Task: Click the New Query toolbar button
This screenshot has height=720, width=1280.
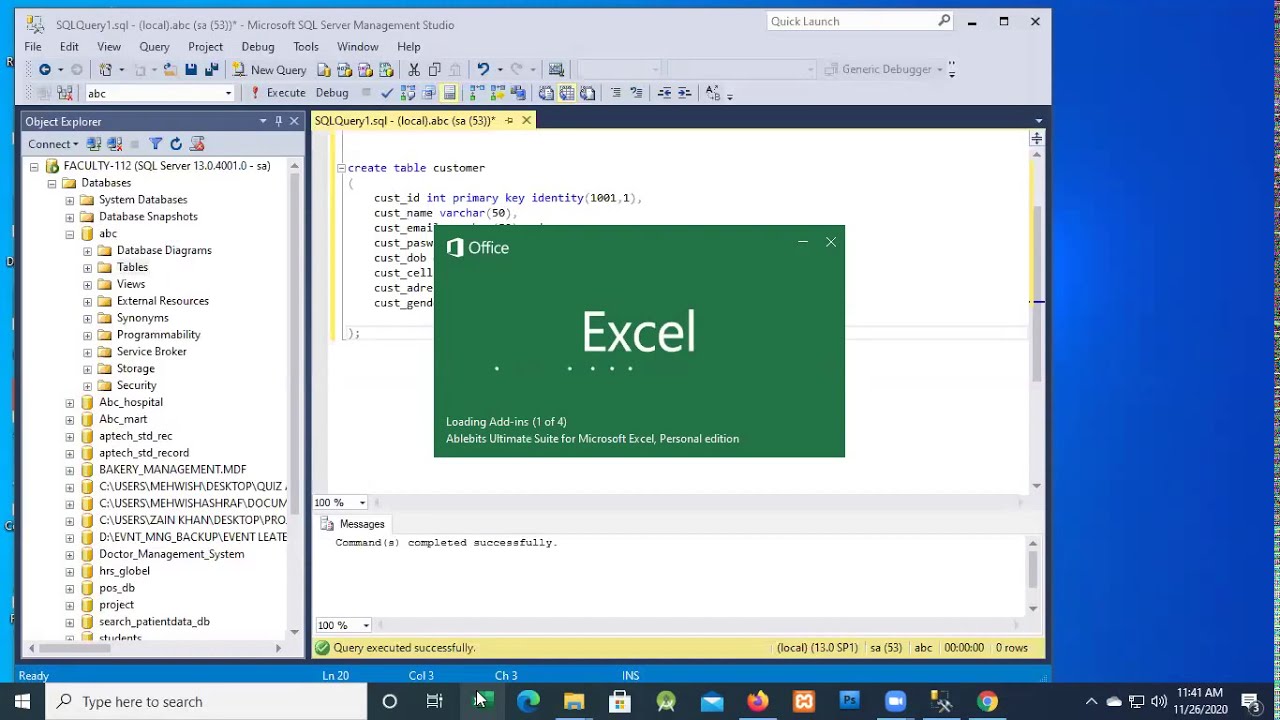Action: click(x=269, y=69)
